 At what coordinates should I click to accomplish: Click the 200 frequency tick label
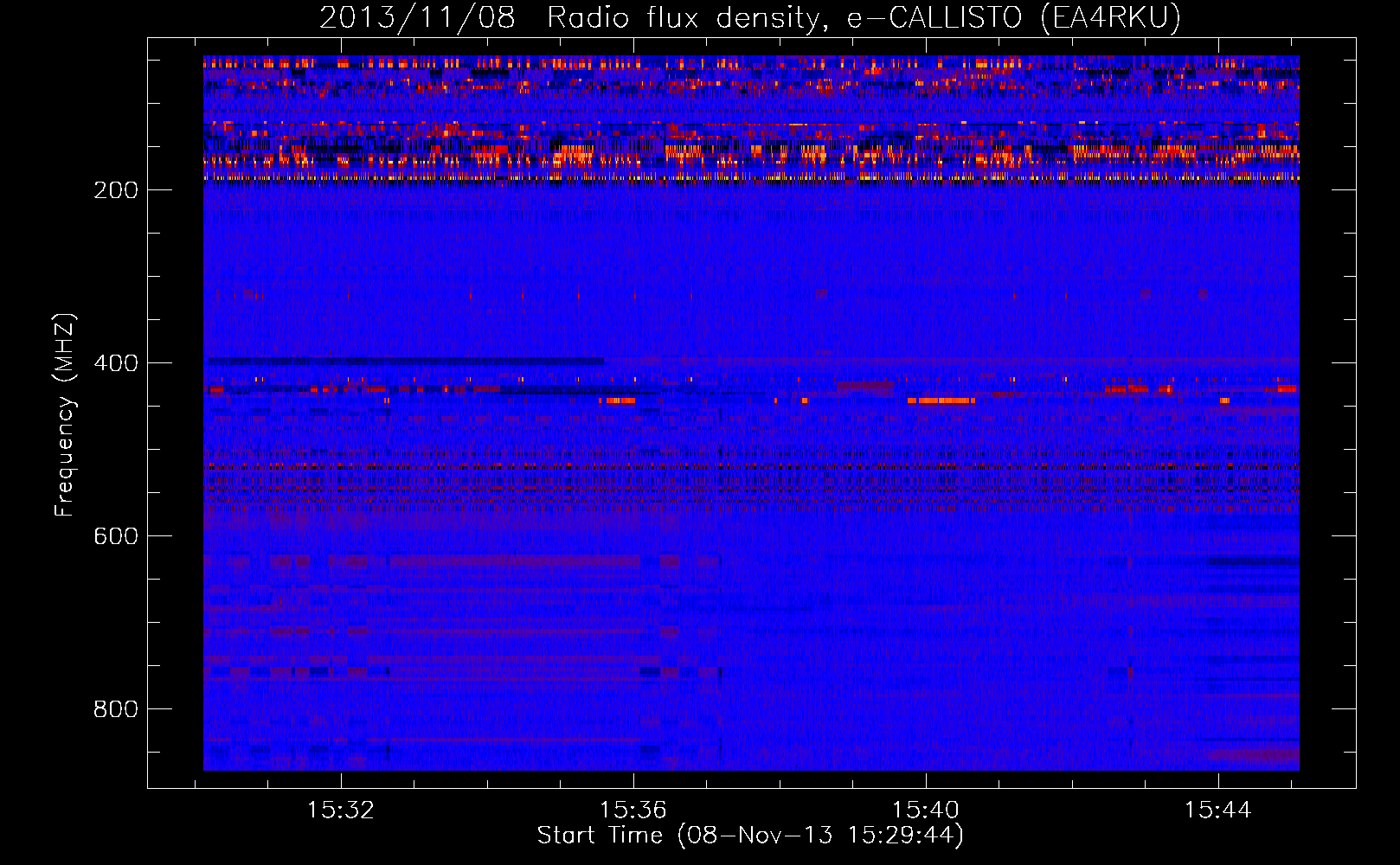[116, 190]
